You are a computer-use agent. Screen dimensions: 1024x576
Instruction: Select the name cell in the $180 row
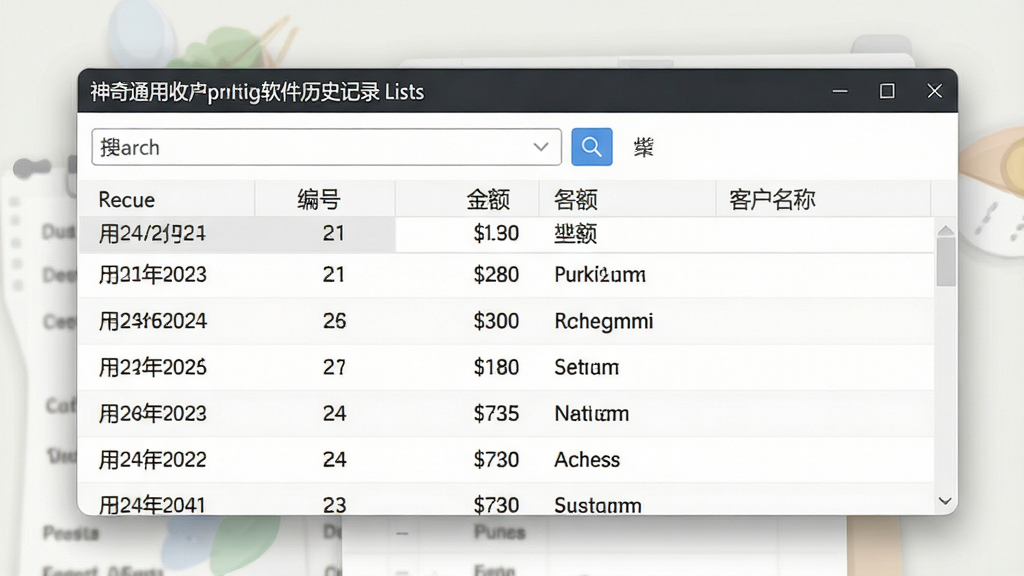click(x=586, y=367)
